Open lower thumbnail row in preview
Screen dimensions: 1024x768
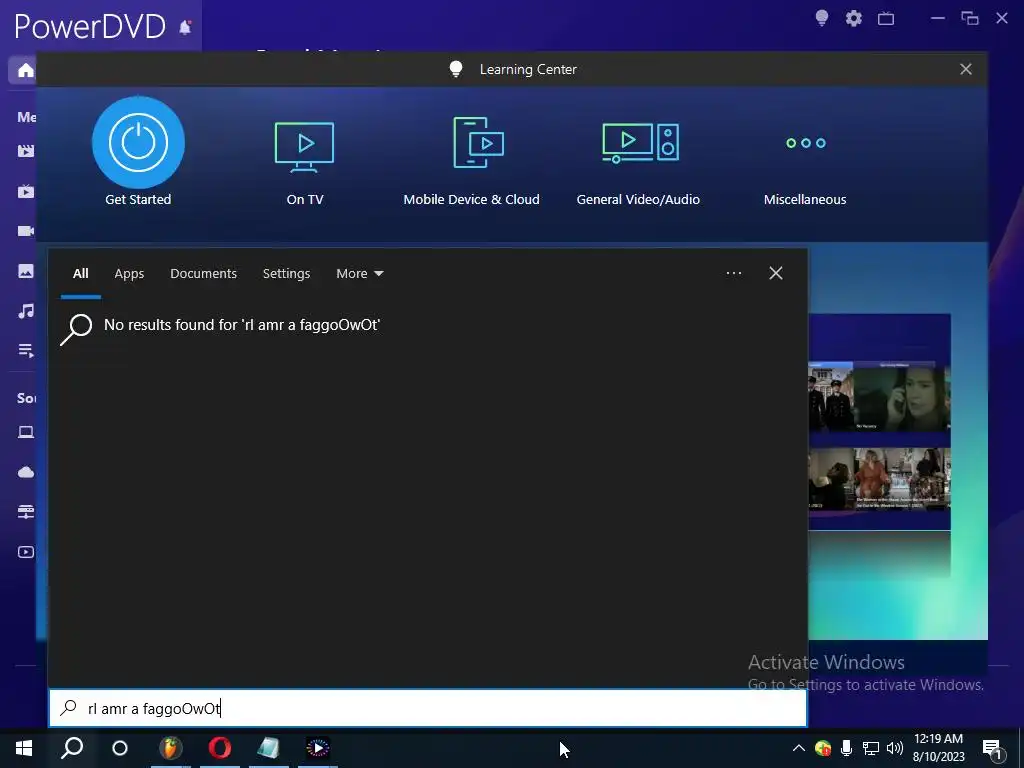point(880,480)
